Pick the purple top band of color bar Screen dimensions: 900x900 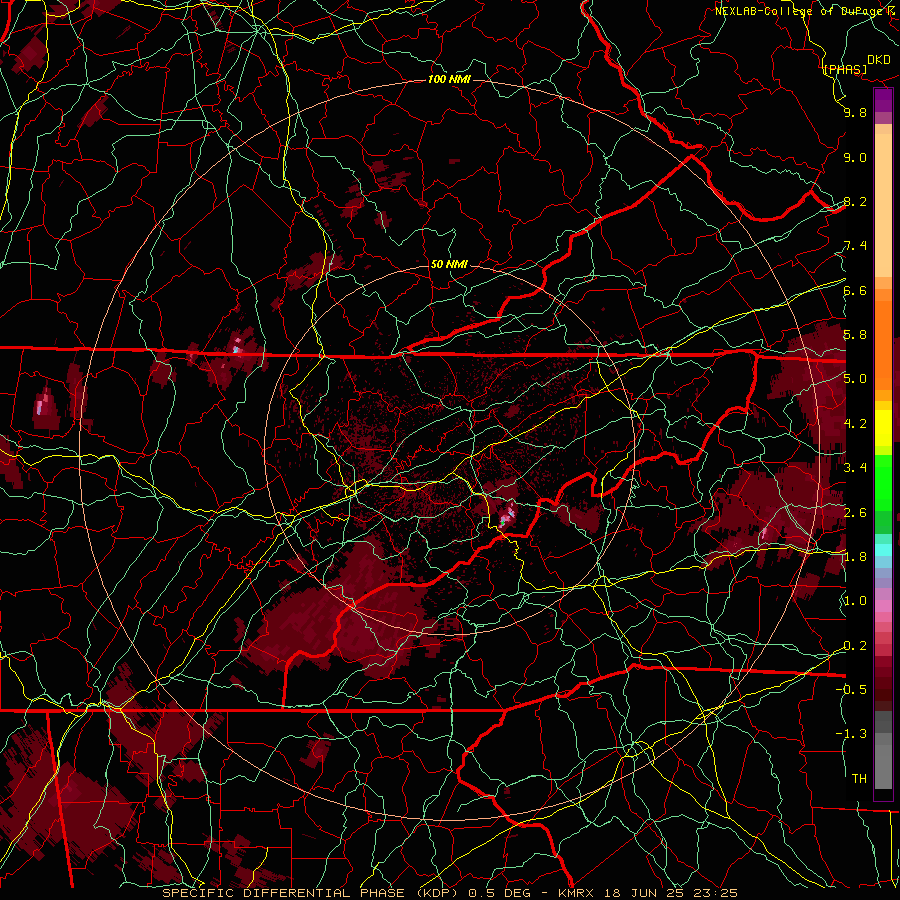pos(883,100)
